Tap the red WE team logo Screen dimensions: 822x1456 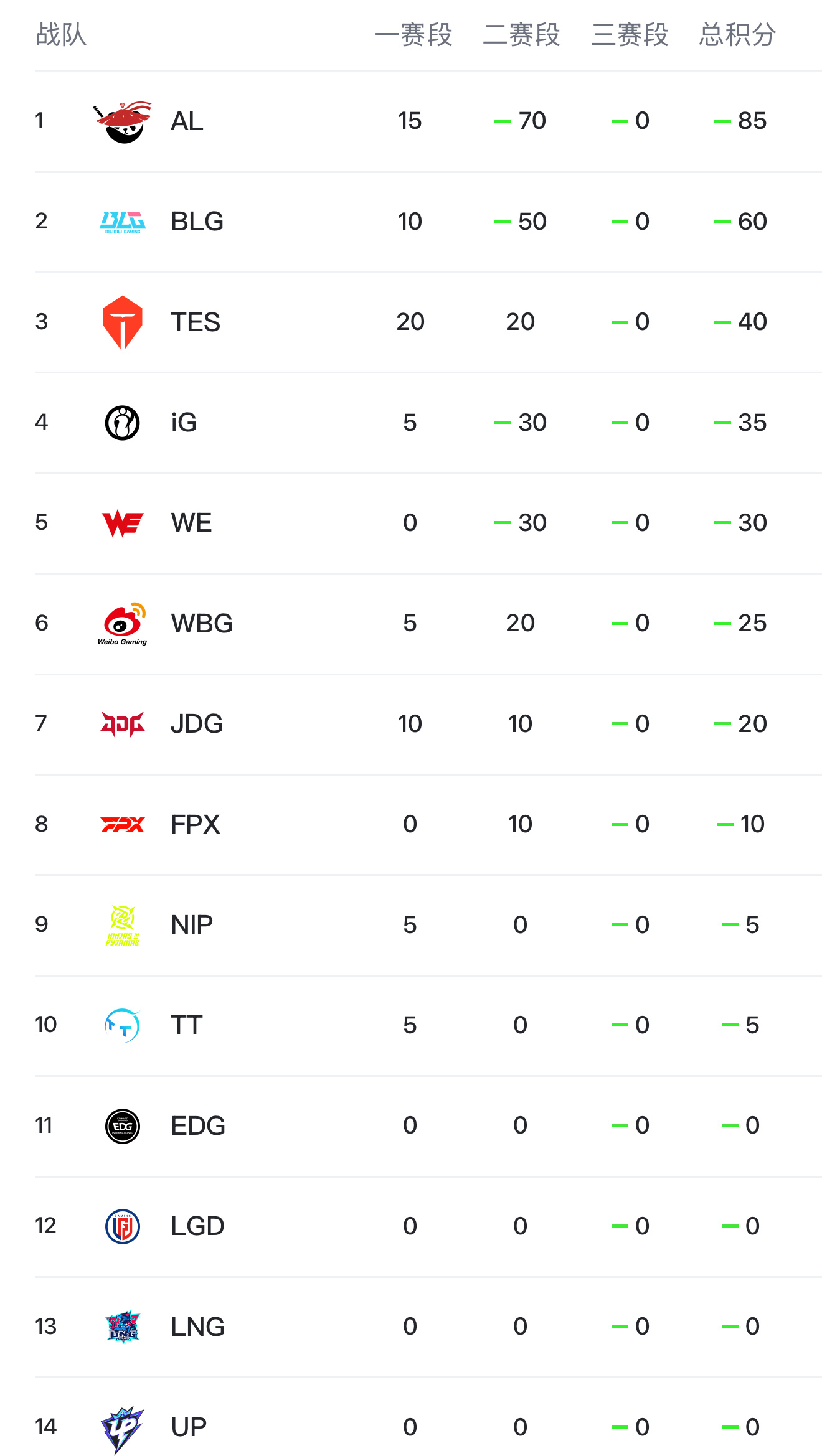[x=123, y=523]
